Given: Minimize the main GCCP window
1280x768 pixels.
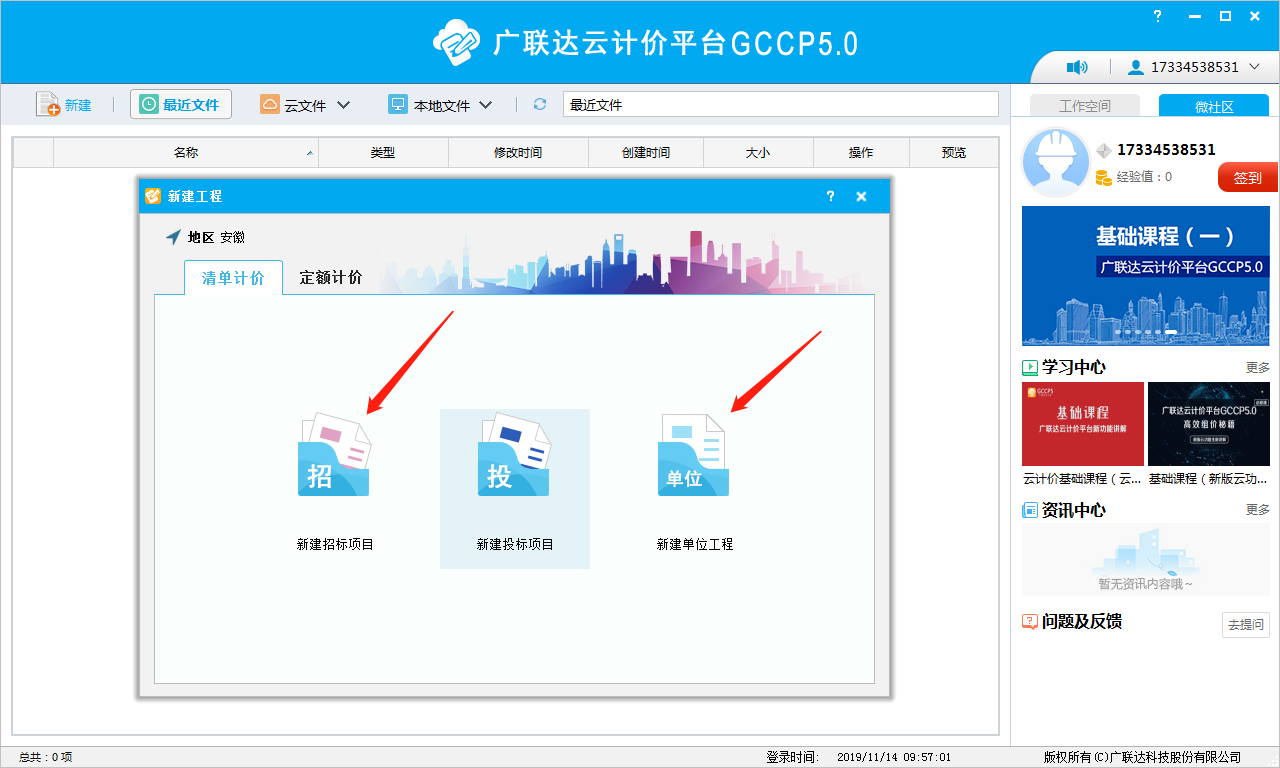Looking at the screenshot, I should click(x=1197, y=16).
